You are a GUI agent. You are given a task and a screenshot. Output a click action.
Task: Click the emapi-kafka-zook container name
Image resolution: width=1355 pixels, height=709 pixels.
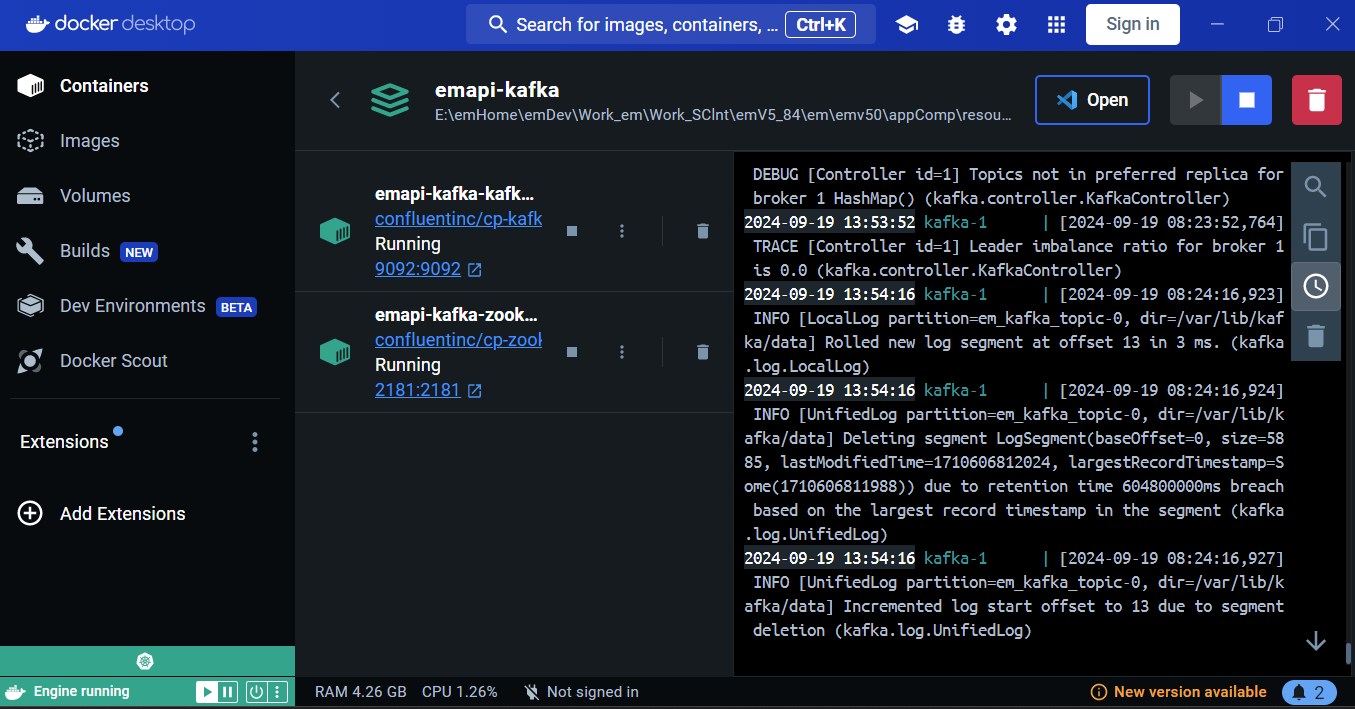coord(457,315)
